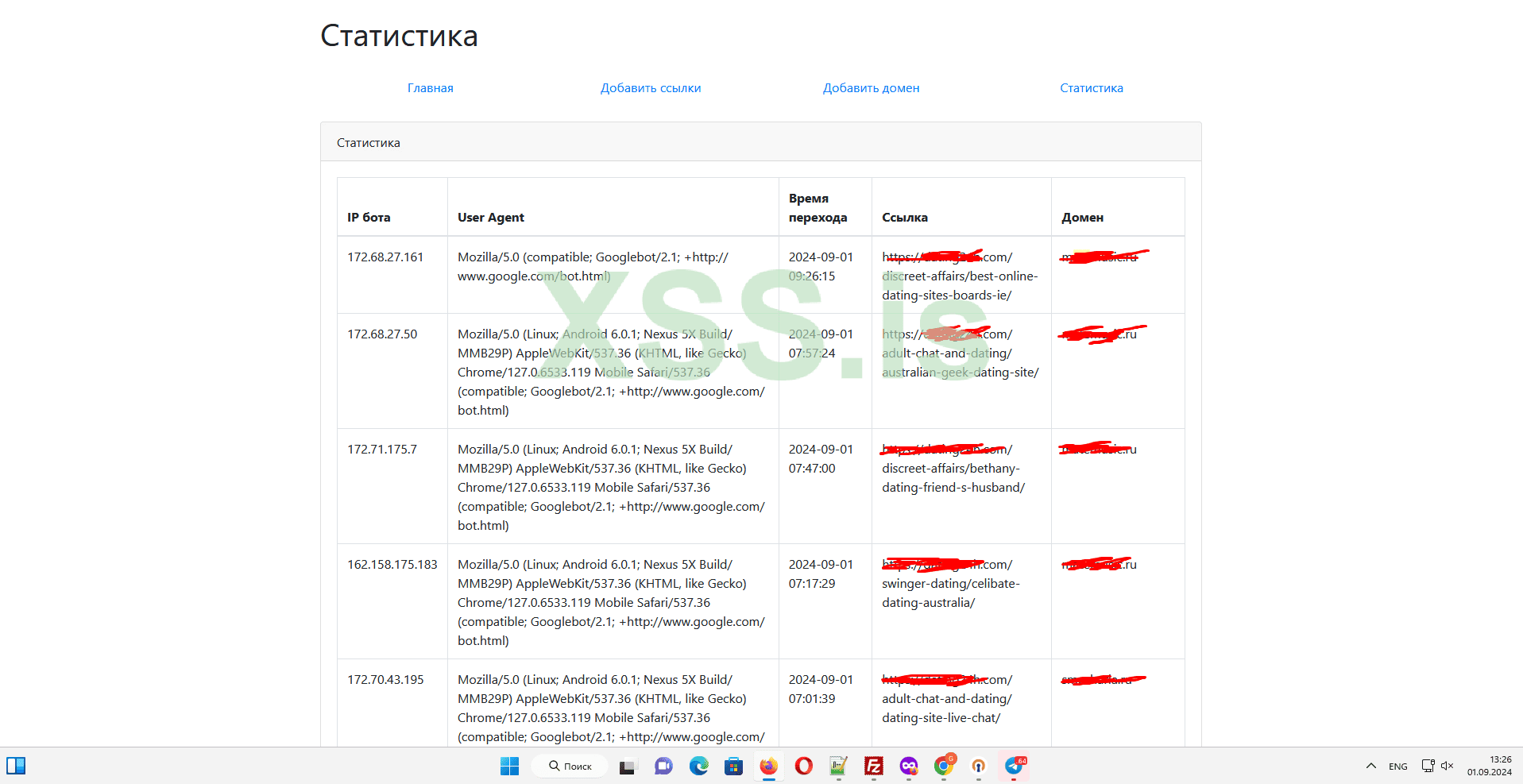
Task: Select IP address 172.71.175.7
Action: [x=382, y=450]
